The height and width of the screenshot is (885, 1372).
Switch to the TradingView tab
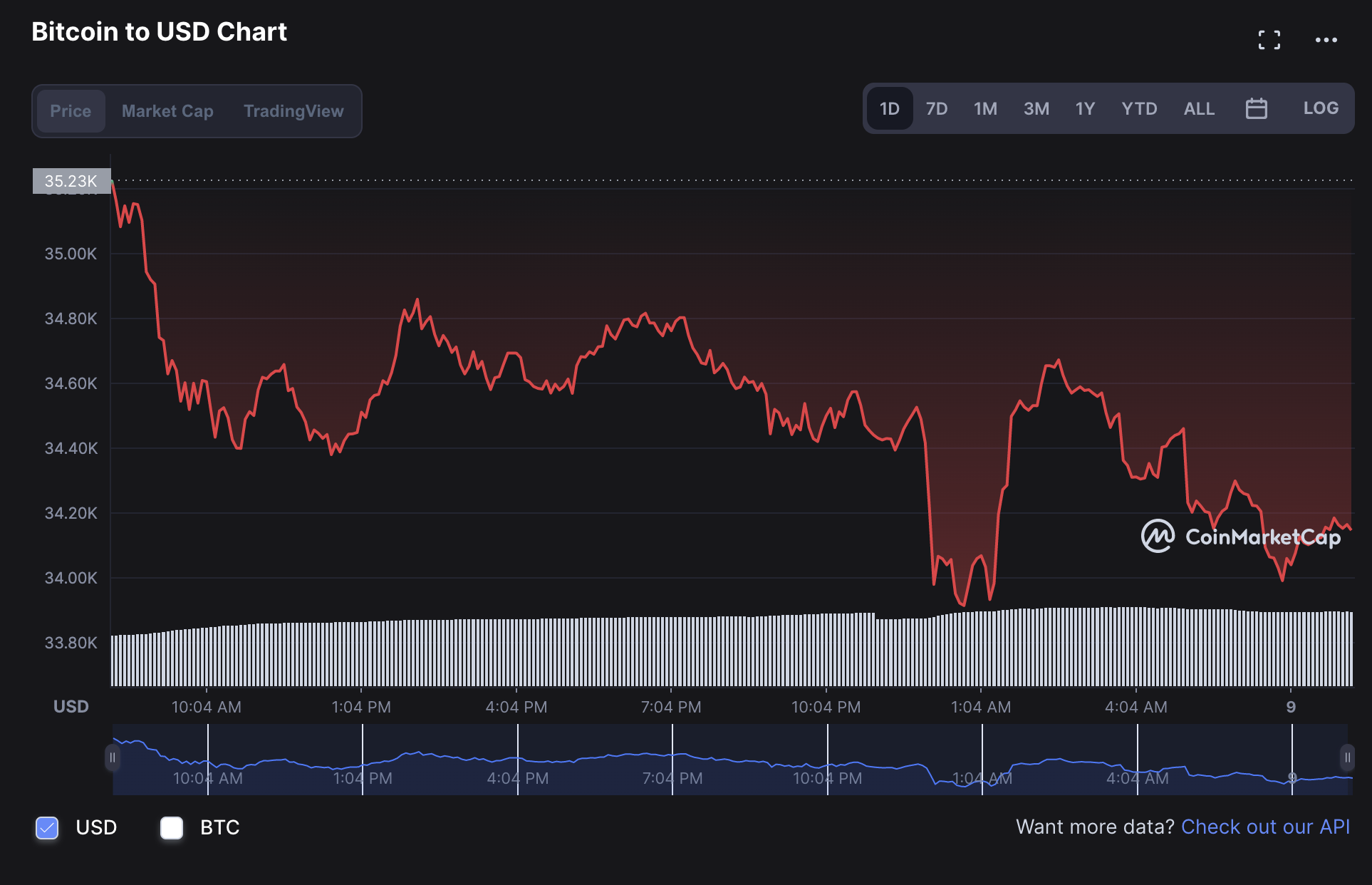pos(293,111)
